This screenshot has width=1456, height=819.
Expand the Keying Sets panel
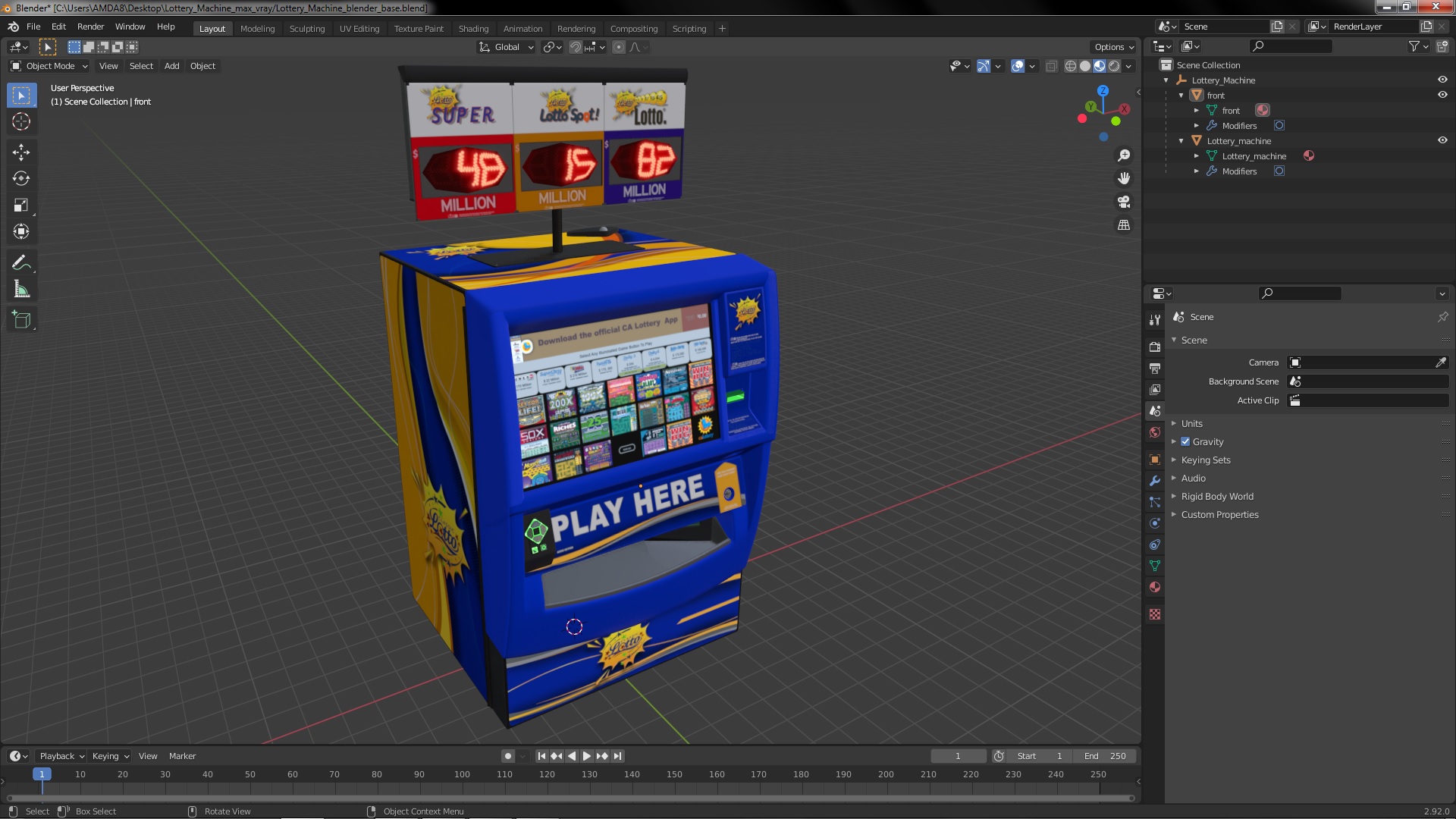click(x=1205, y=460)
